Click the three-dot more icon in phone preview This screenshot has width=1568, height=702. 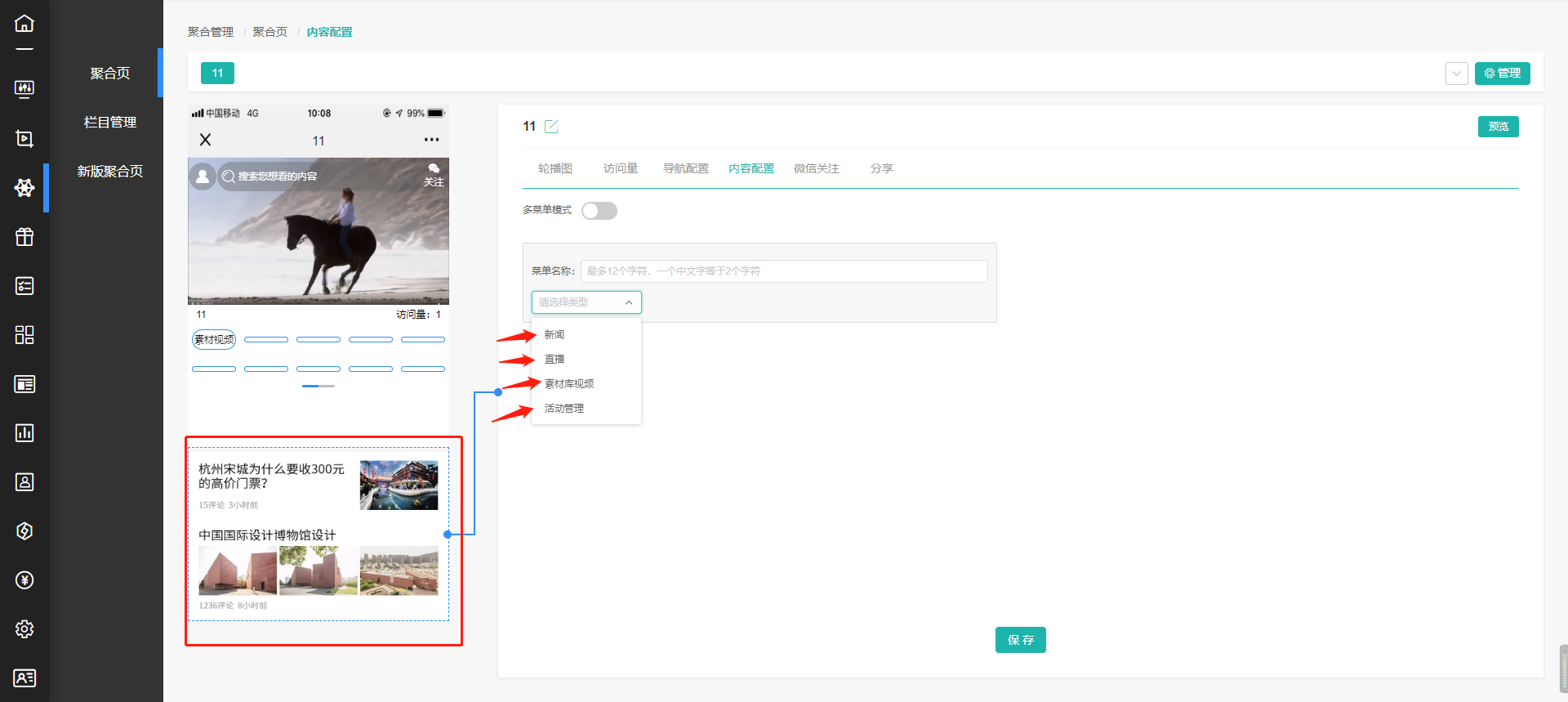[x=431, y=140]
